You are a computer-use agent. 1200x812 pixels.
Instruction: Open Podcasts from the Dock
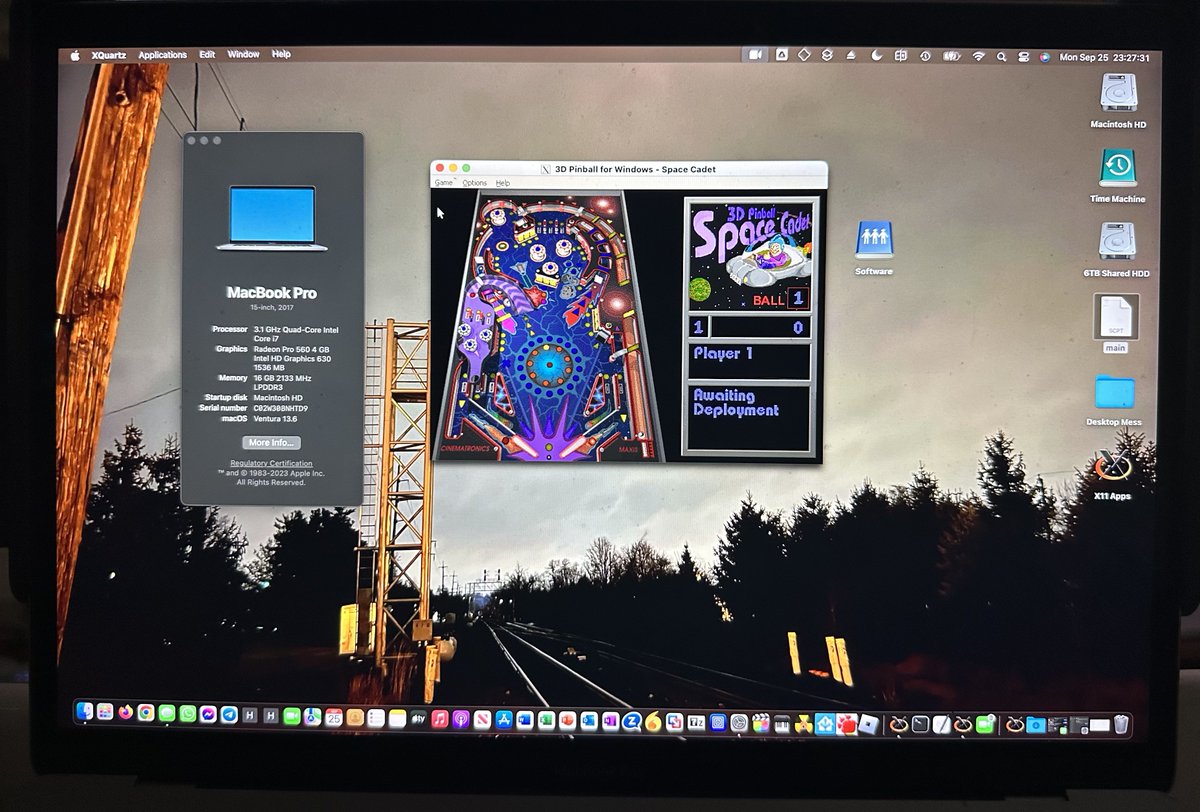(x=461, y=718)
